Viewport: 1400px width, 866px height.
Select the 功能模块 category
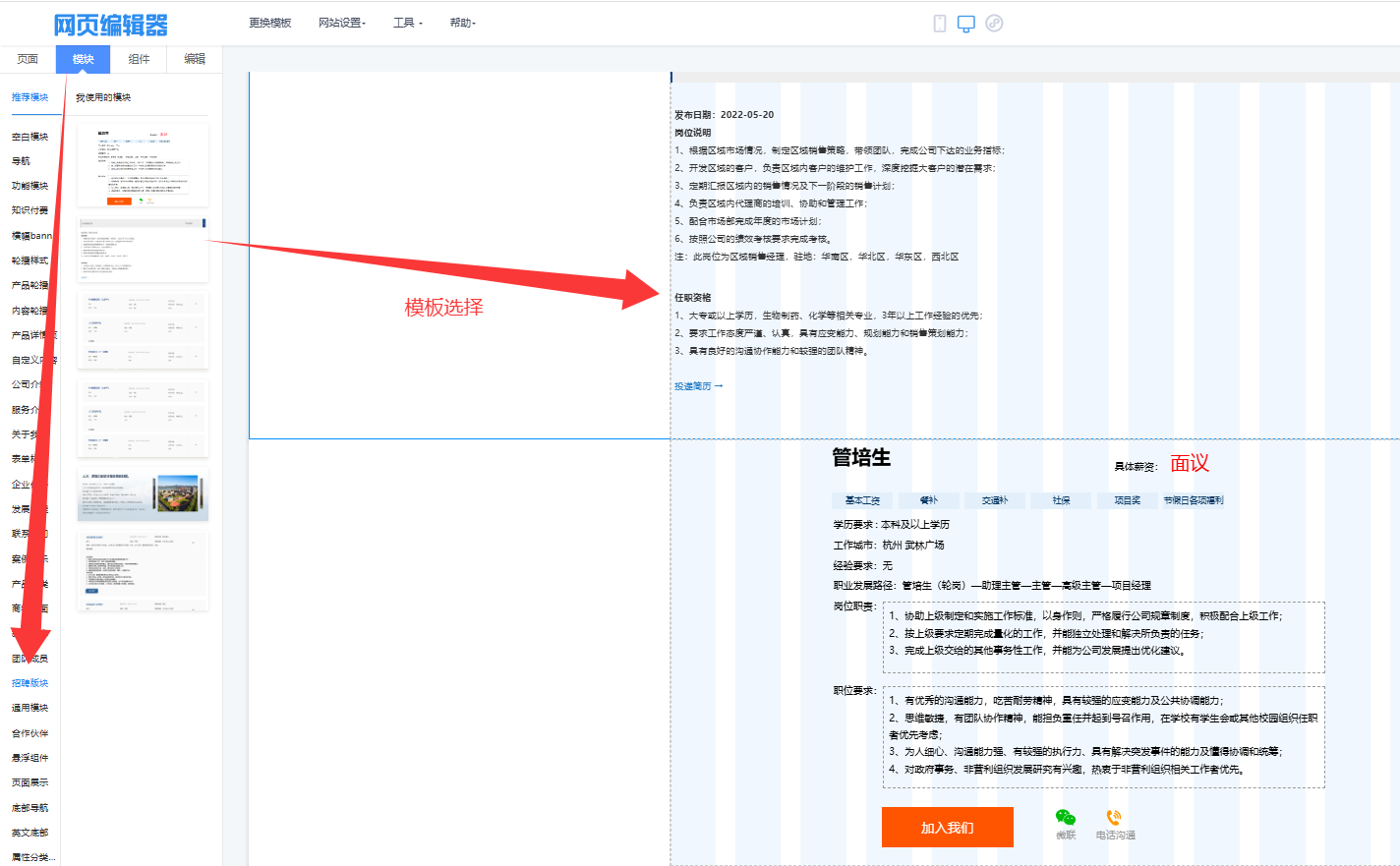click(29, 186)
